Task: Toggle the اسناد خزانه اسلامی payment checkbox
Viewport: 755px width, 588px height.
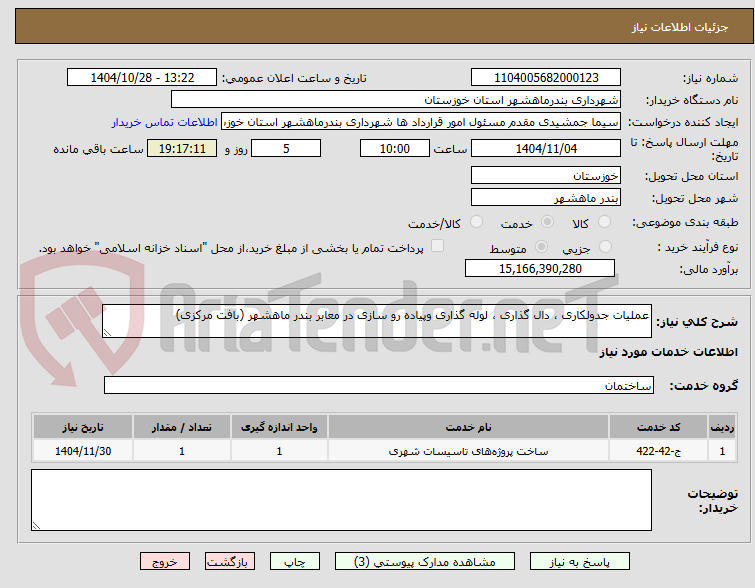Action: (x=437, y=246)
